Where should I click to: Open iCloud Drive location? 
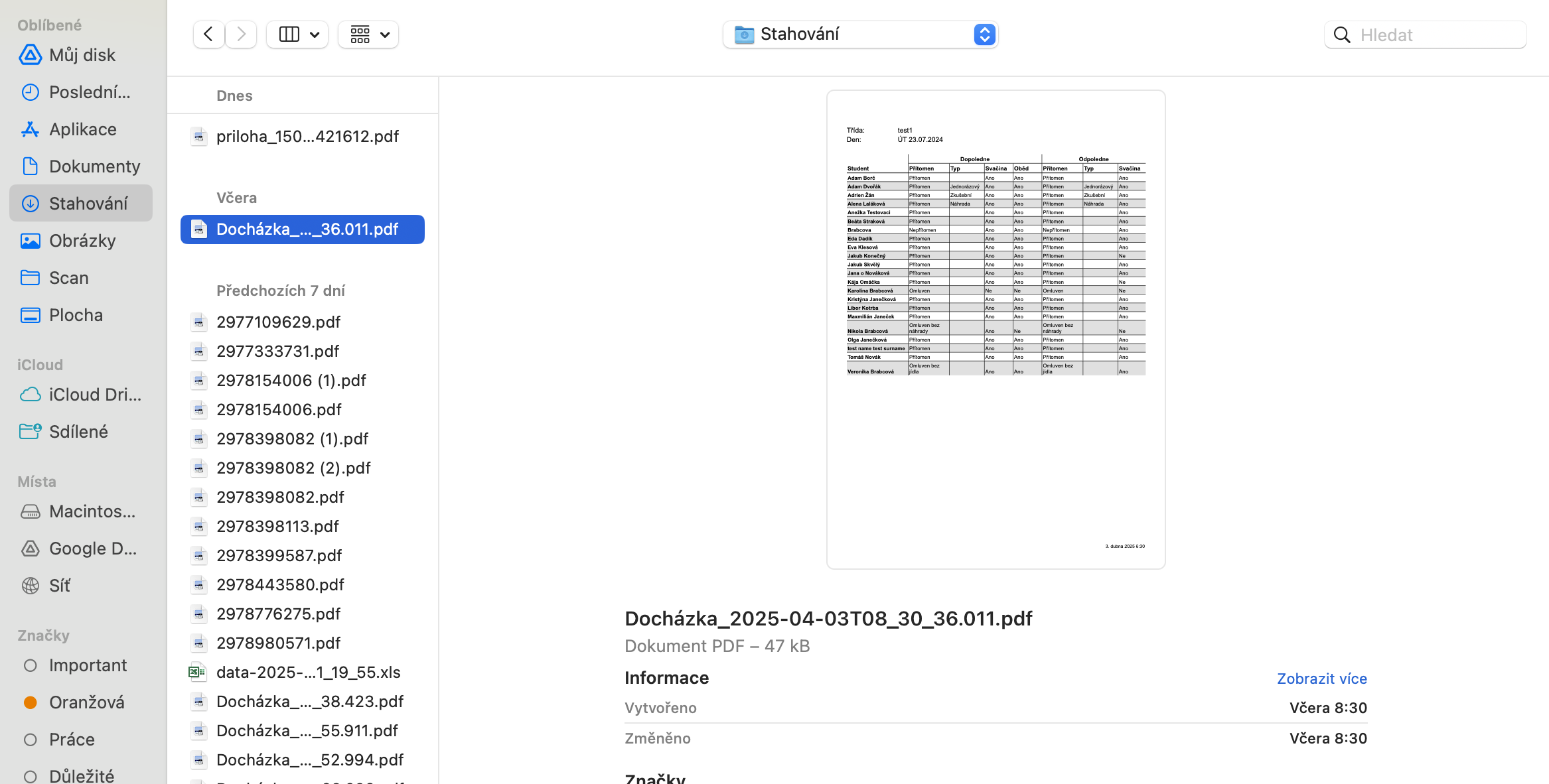click(94, 395)
